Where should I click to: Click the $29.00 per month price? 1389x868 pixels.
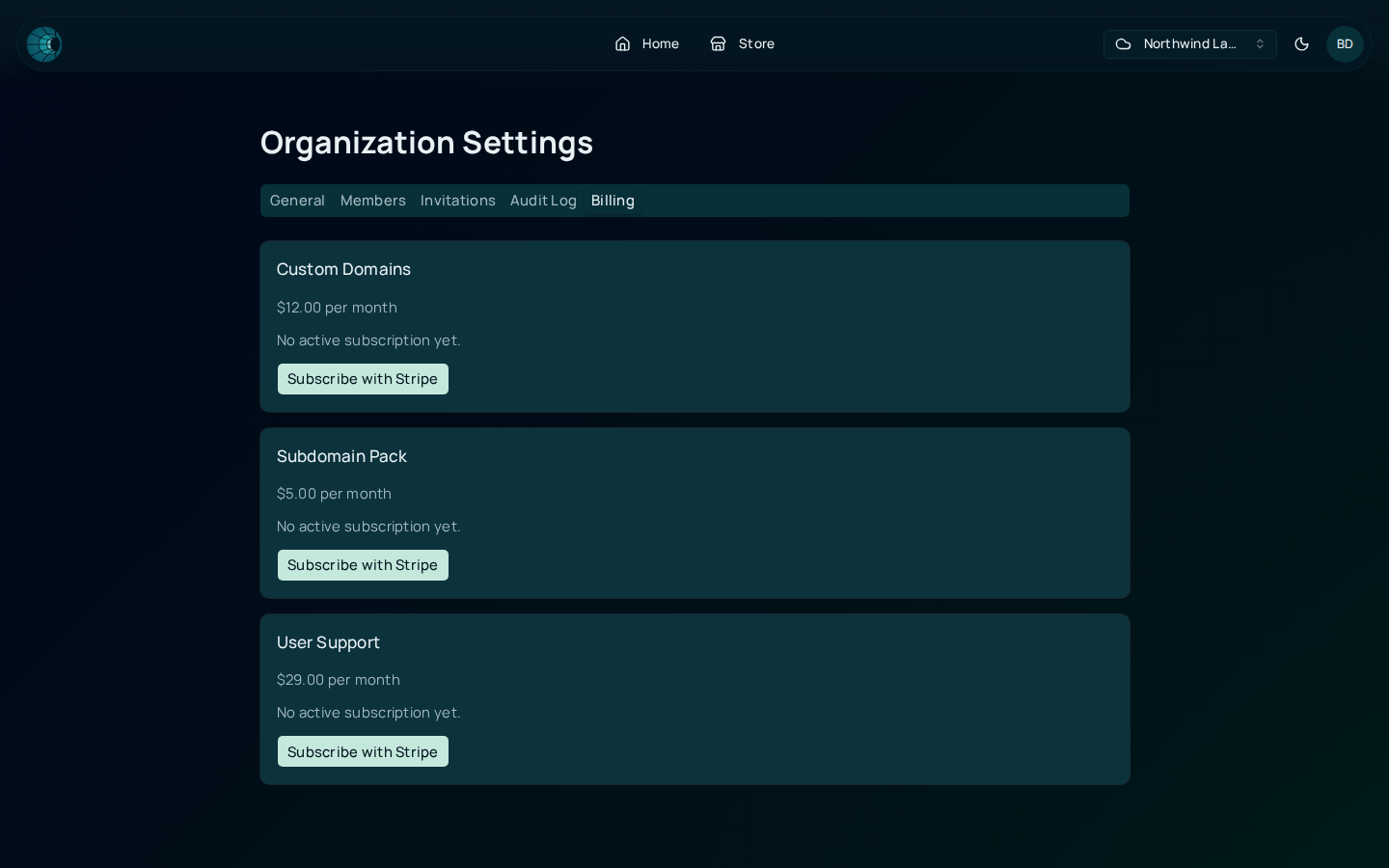pyautogui.click(x=339, y=680)
